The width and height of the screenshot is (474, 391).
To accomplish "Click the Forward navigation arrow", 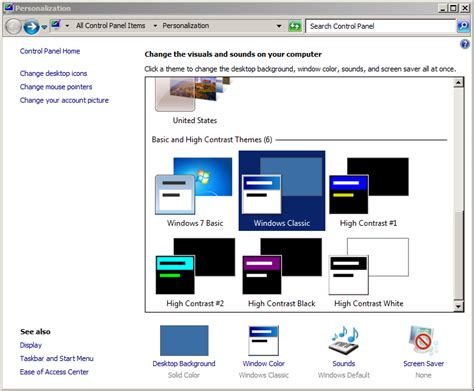I will (x=31, y=27).
